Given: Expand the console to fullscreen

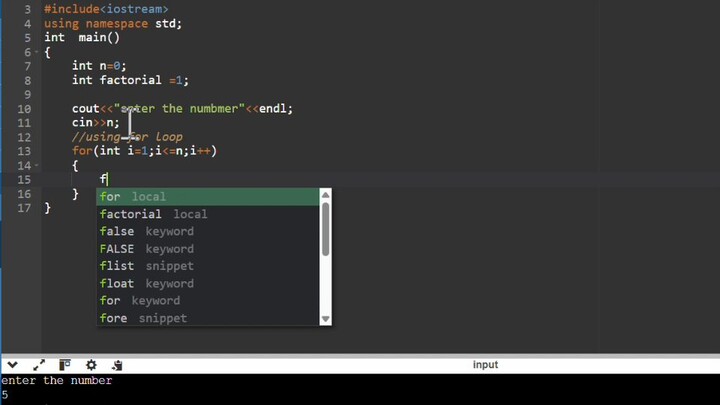Looking at the screenshot, I should tap(39, 365).
